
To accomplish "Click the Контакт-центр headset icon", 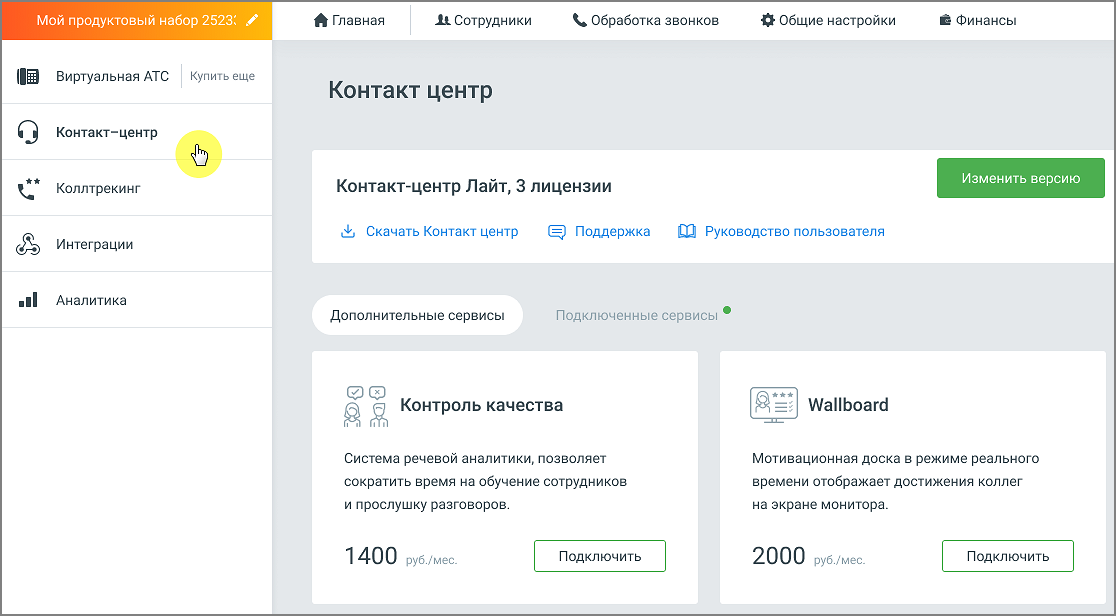I will (x=28, y=132).
